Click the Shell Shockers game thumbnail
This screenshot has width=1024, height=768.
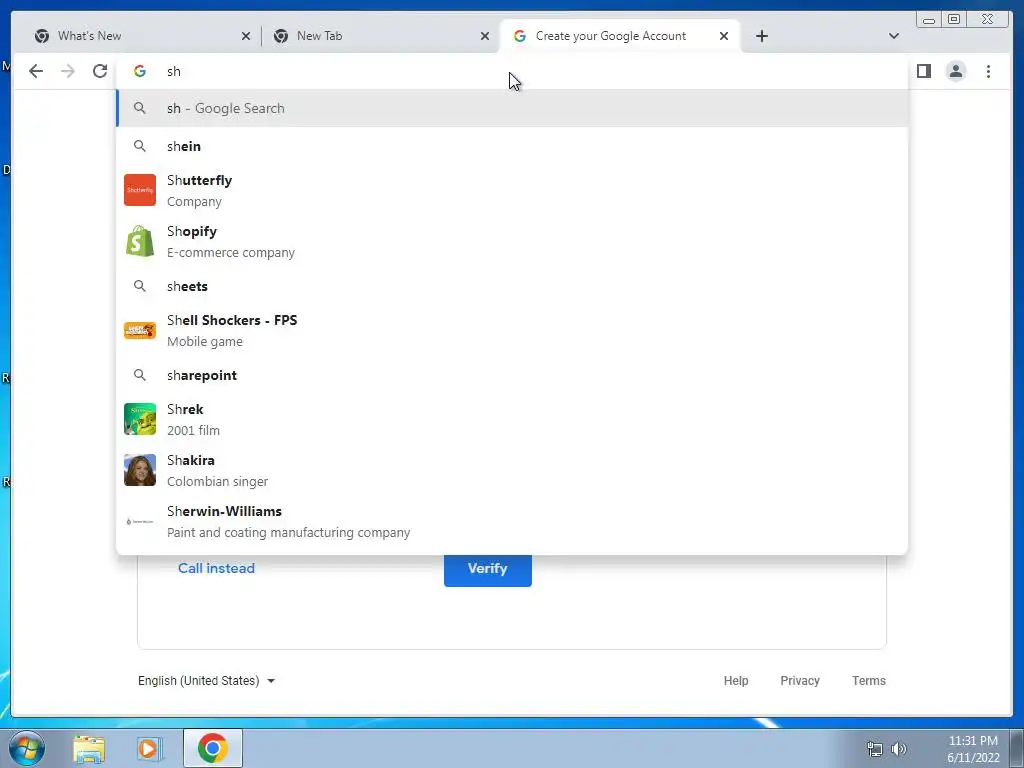tap(140, 330)
